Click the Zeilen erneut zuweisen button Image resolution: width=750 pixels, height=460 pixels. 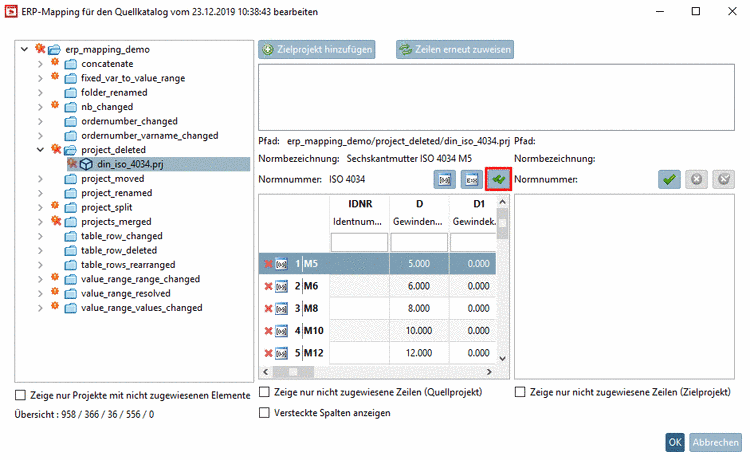[455, 50]
